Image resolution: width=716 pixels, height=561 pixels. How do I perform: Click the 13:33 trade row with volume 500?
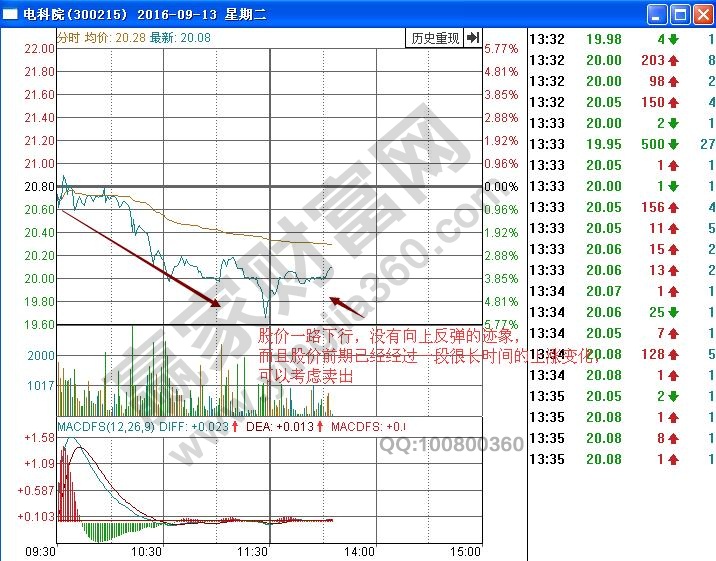[620, 144]
